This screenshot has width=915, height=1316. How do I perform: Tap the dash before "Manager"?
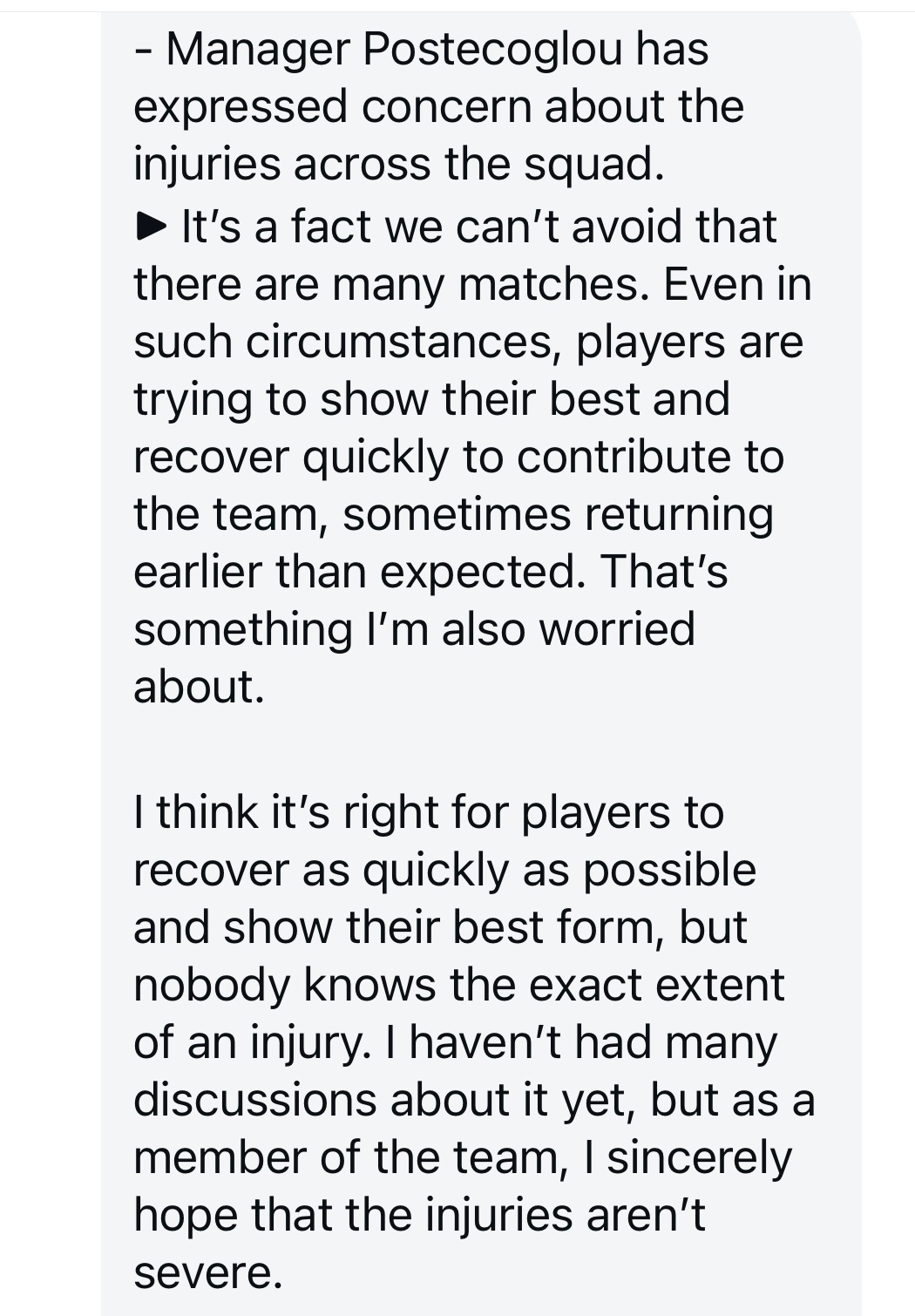click(141, 52)
